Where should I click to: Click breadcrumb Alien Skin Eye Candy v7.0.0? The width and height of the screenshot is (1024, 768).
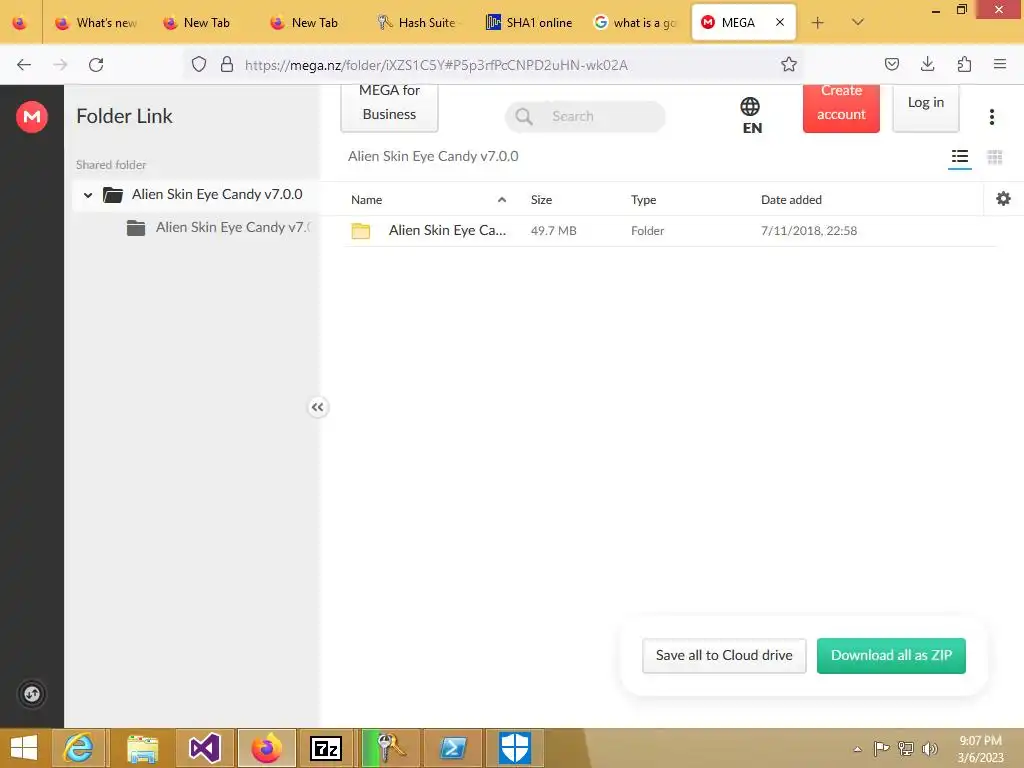[433, 156]
